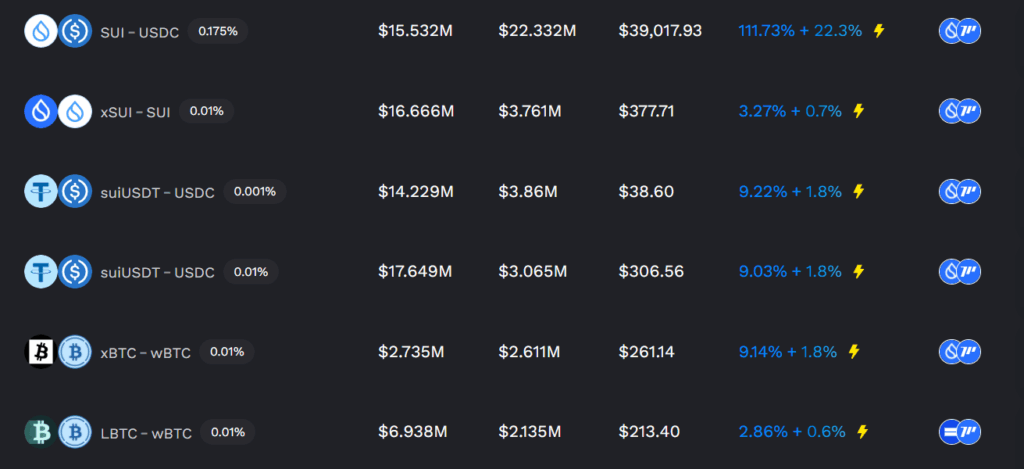Click the LBTC – wBTC token pair icons
Image resolution: width=1024 pixels, height=469 pixels.
click(57, 431)
